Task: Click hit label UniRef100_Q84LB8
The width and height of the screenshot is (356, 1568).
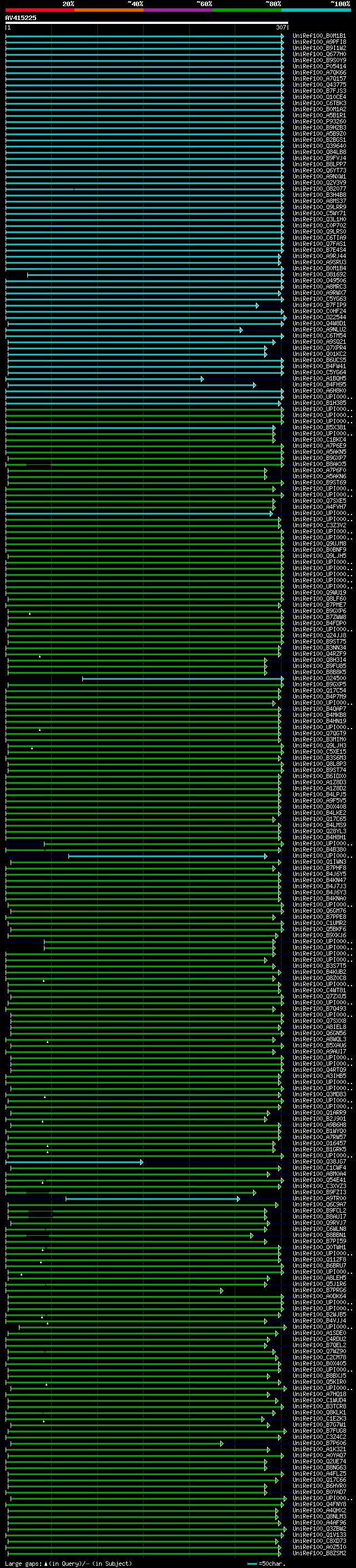Action: click(319, 152)
